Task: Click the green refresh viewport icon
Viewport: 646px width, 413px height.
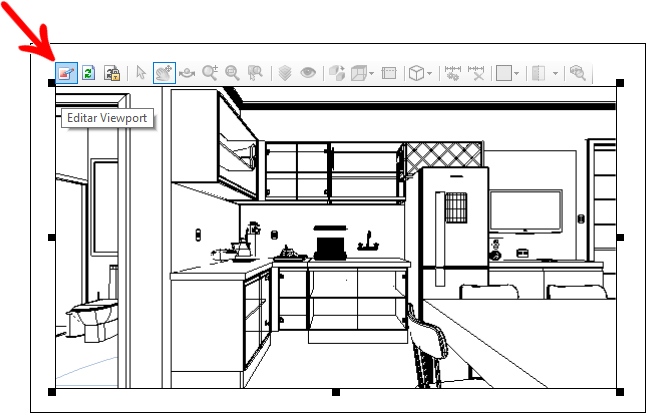Action: [89, 73]
